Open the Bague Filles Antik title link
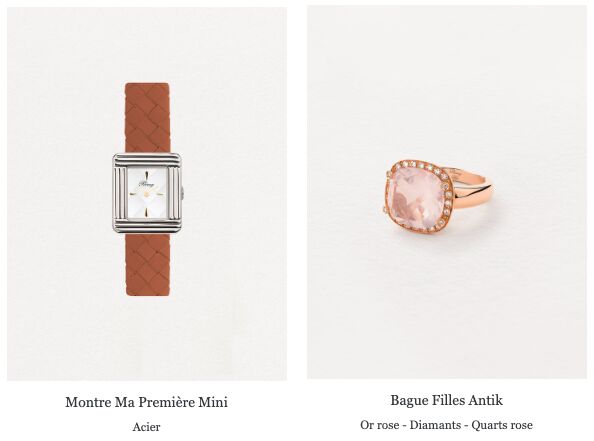 click(447, 400)
